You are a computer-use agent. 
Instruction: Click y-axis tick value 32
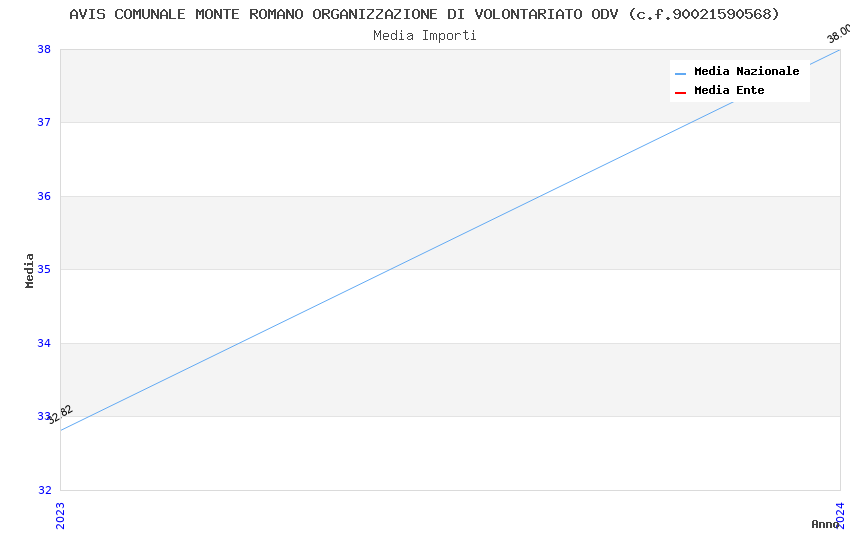(44, 490)
